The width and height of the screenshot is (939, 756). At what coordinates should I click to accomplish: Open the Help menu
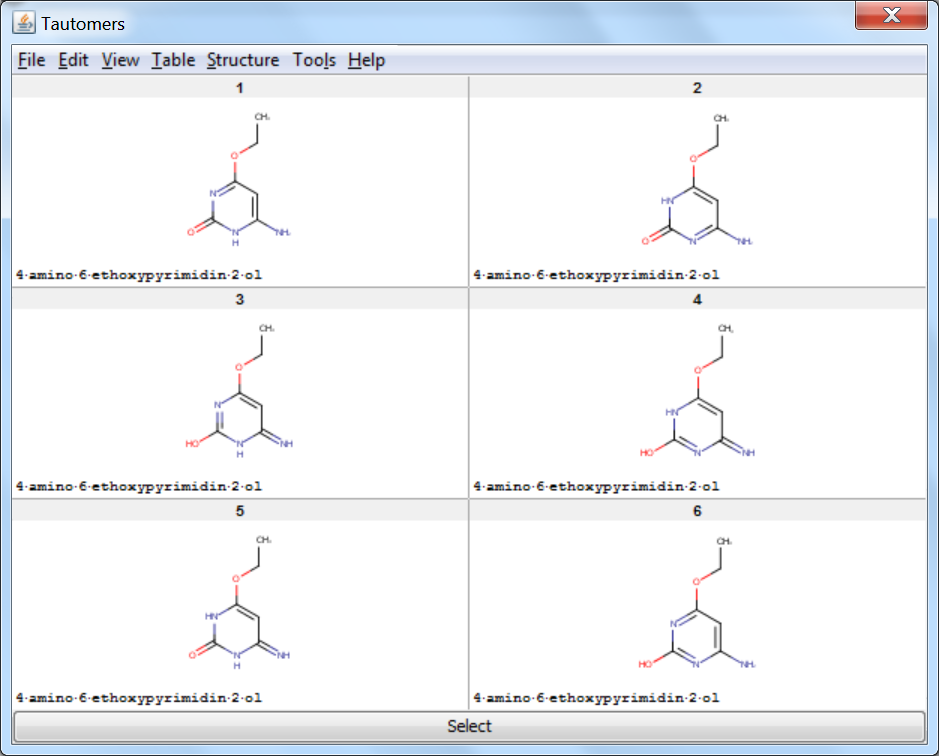(x=366, y=60)
